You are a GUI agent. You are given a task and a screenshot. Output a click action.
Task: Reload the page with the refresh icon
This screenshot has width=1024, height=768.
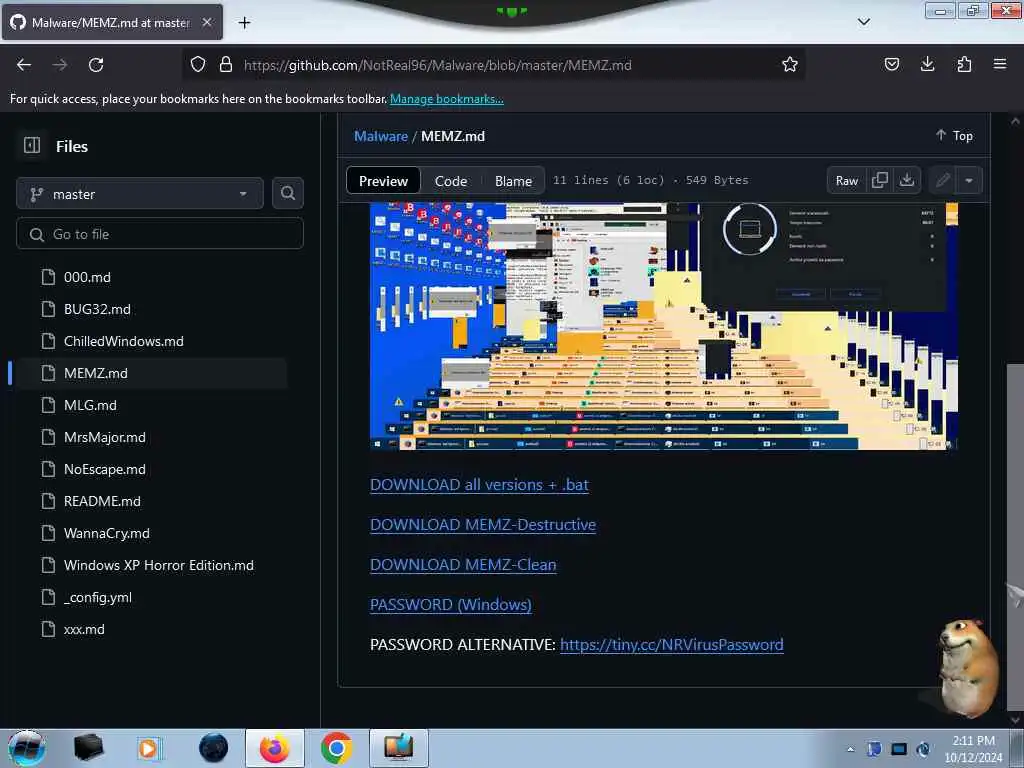point(96,65)
